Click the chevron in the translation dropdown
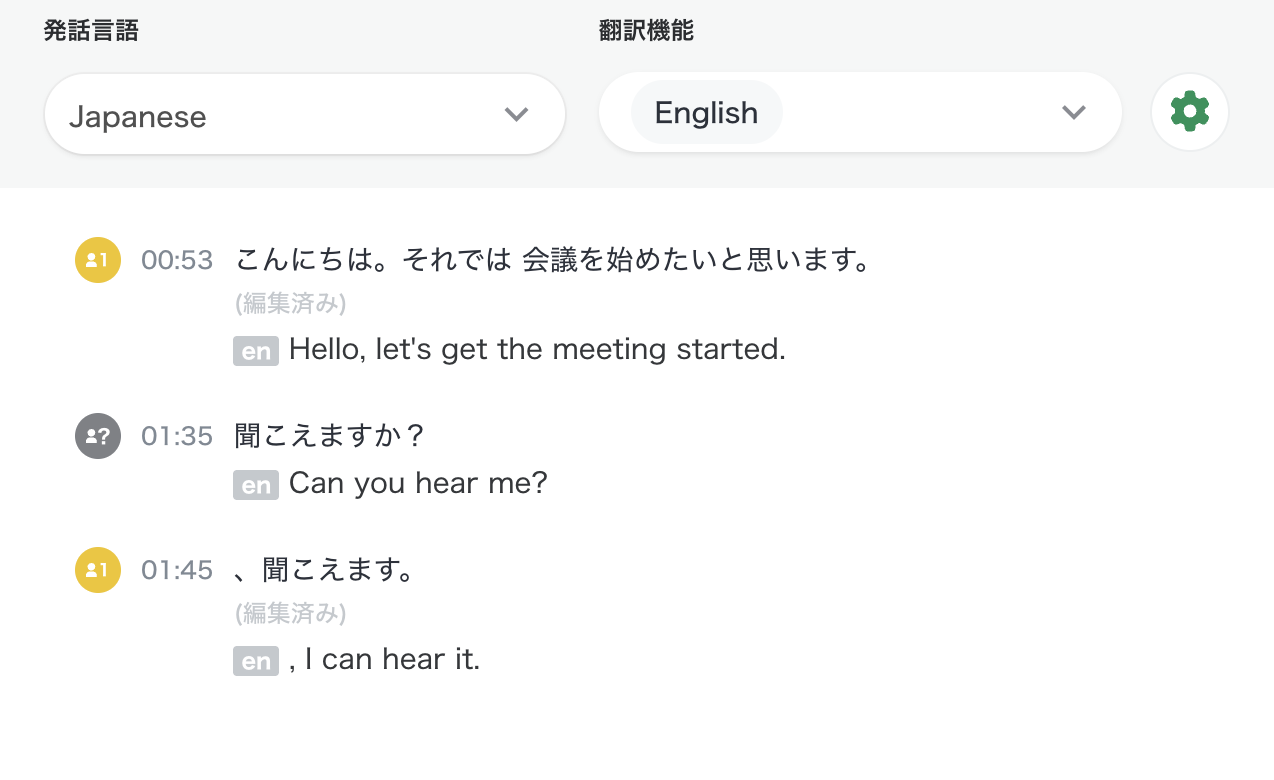Viewport: 1274px width, 780px height. click(1074, 112)
